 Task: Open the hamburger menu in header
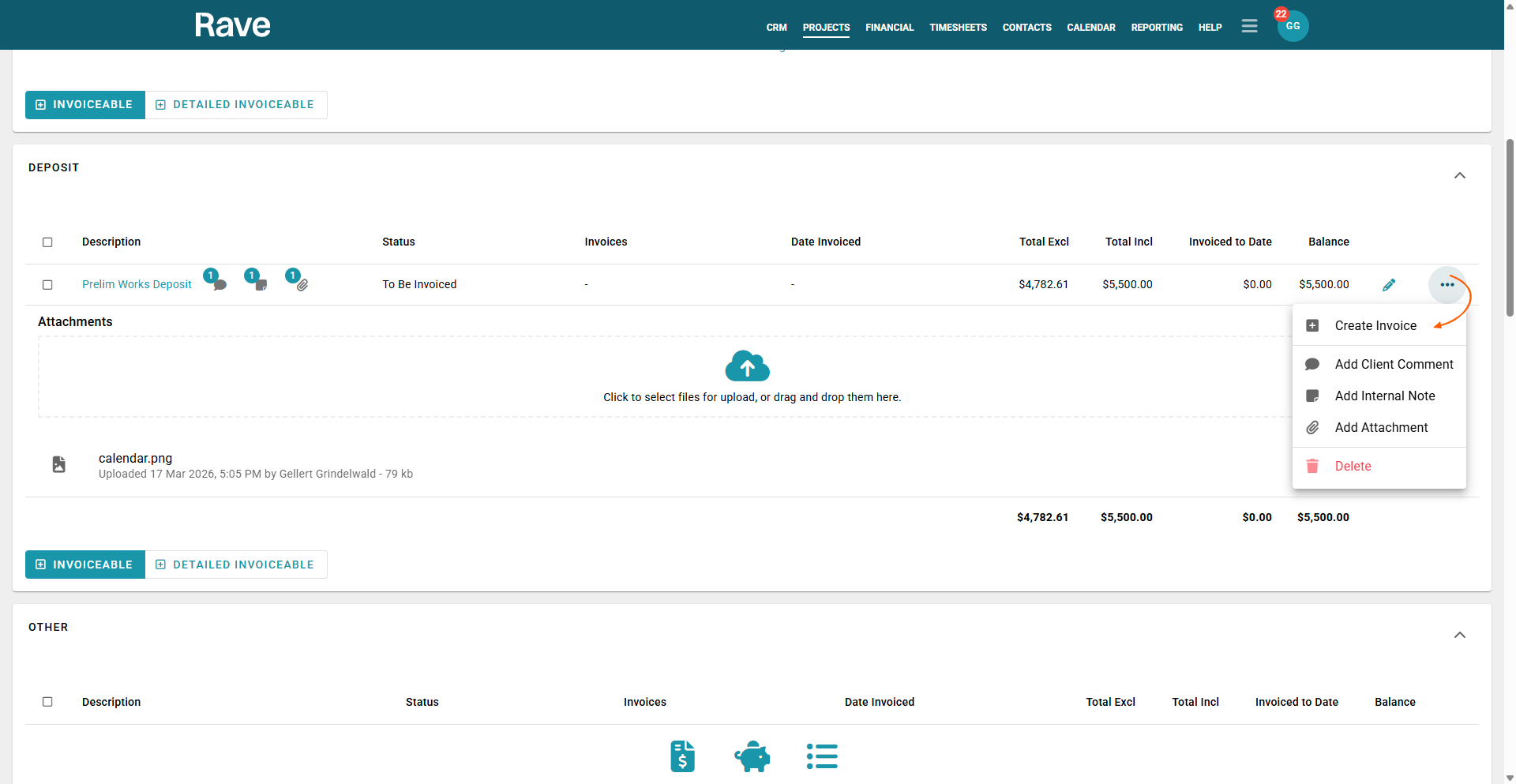[1249, 26]
